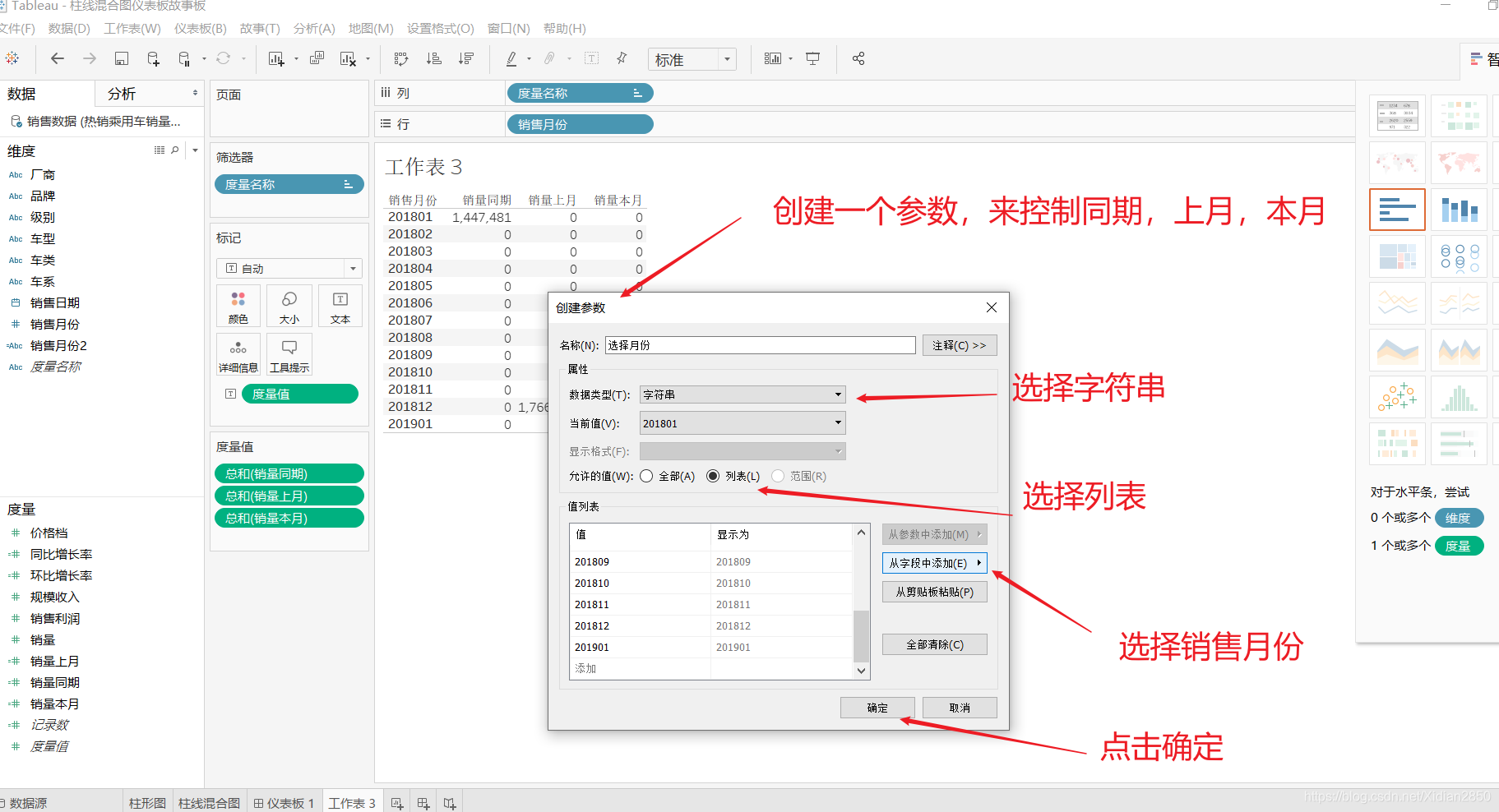Click the 取消 button in dialog

[960, 708]
